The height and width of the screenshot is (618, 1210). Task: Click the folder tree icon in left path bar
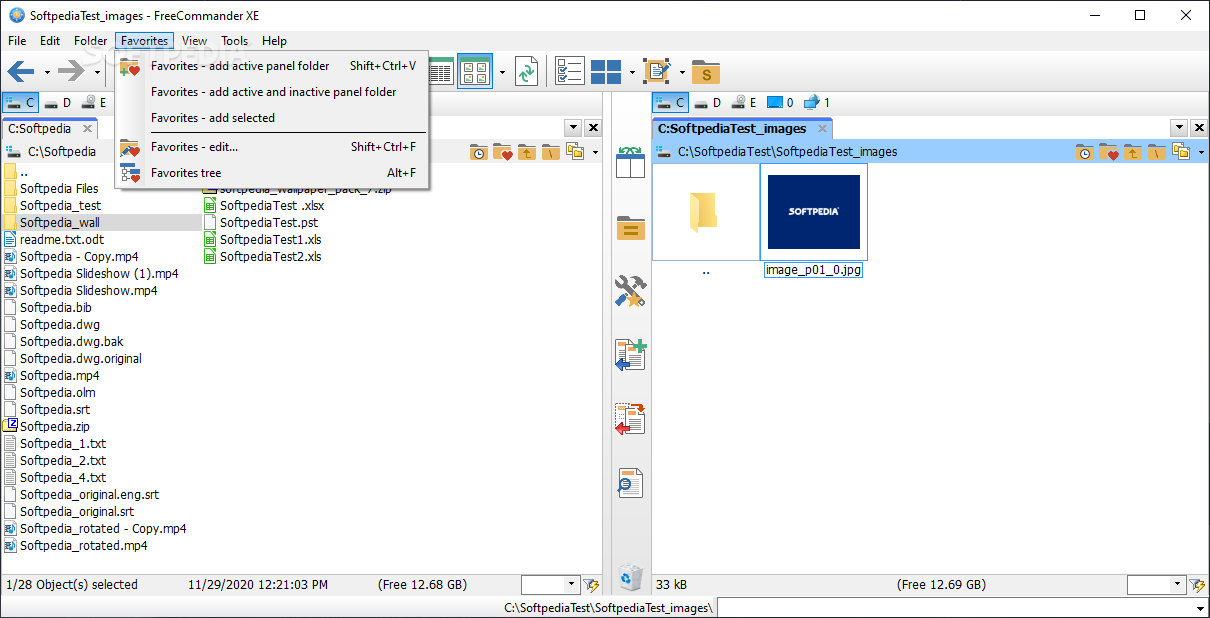[575, 152]
